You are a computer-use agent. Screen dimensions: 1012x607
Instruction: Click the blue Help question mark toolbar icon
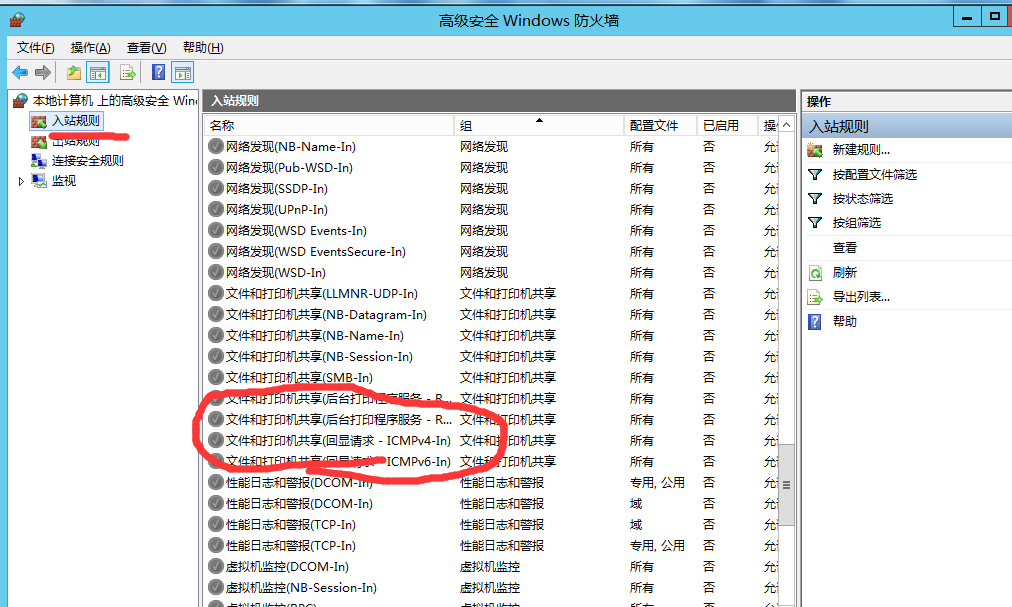point(158,72)
